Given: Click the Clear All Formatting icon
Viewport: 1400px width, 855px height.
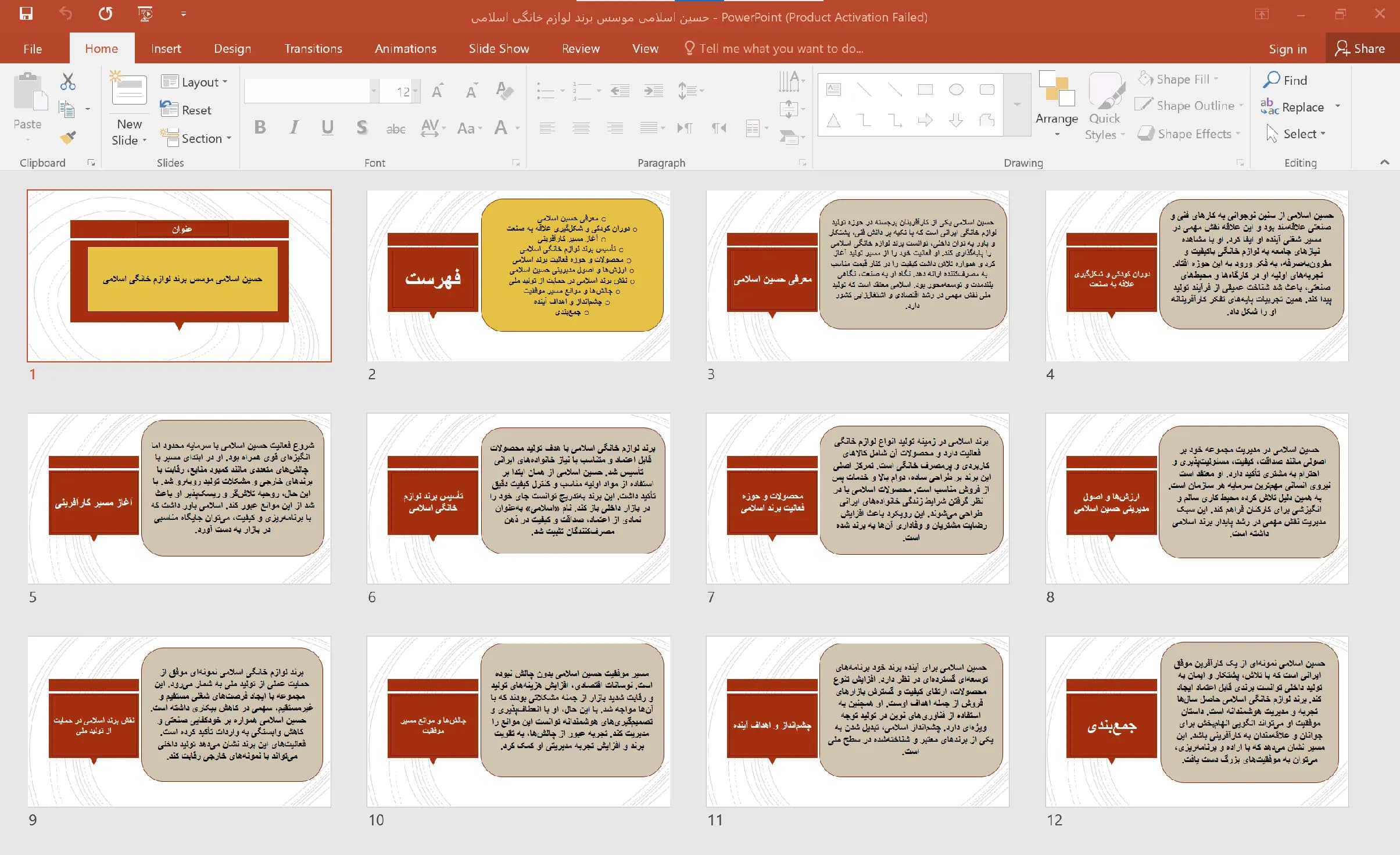Looking at the screenshot, I should click(504, 91).
